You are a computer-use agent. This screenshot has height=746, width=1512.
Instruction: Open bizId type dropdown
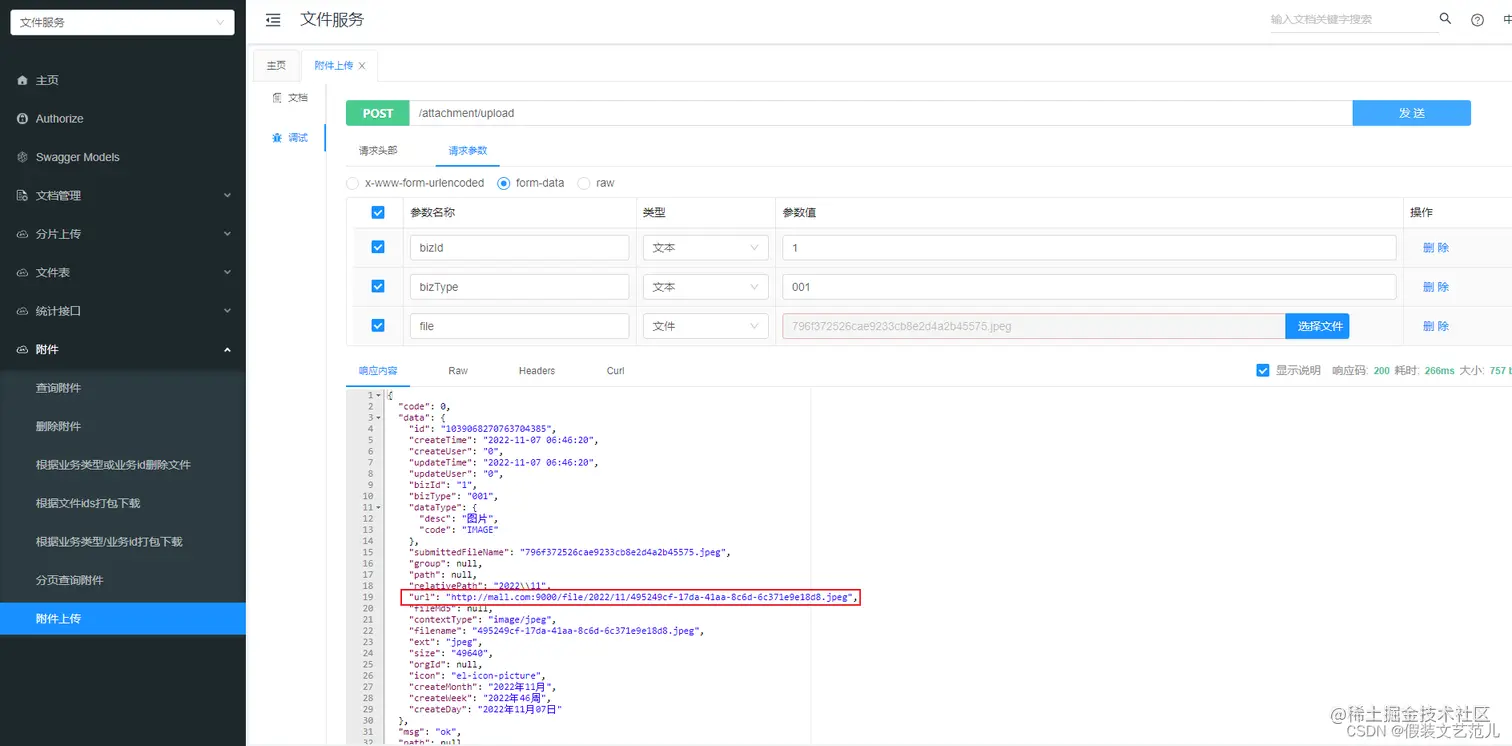[705, 247]
